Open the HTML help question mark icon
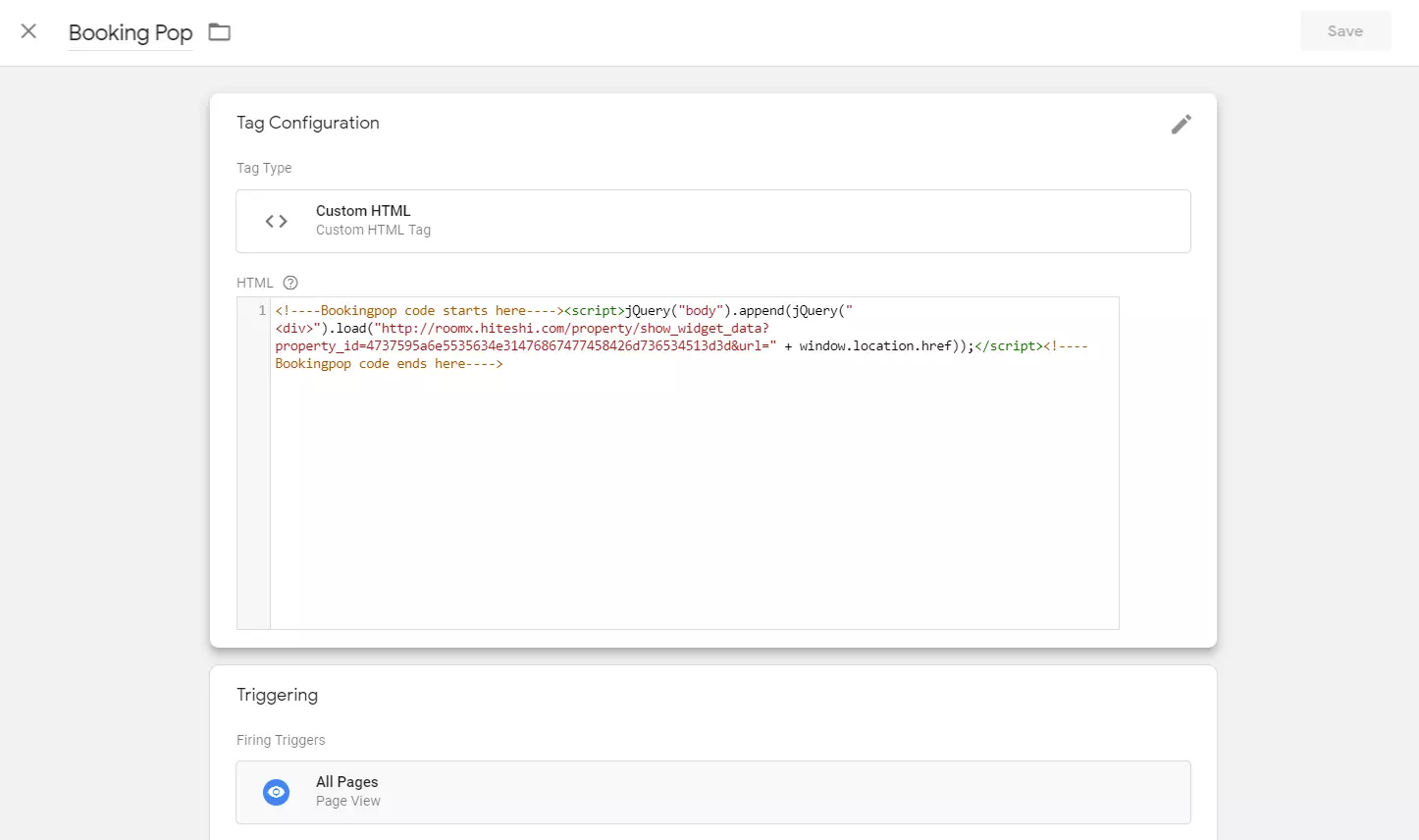This screenshot has width=1419, height=840. coord(290,283)
